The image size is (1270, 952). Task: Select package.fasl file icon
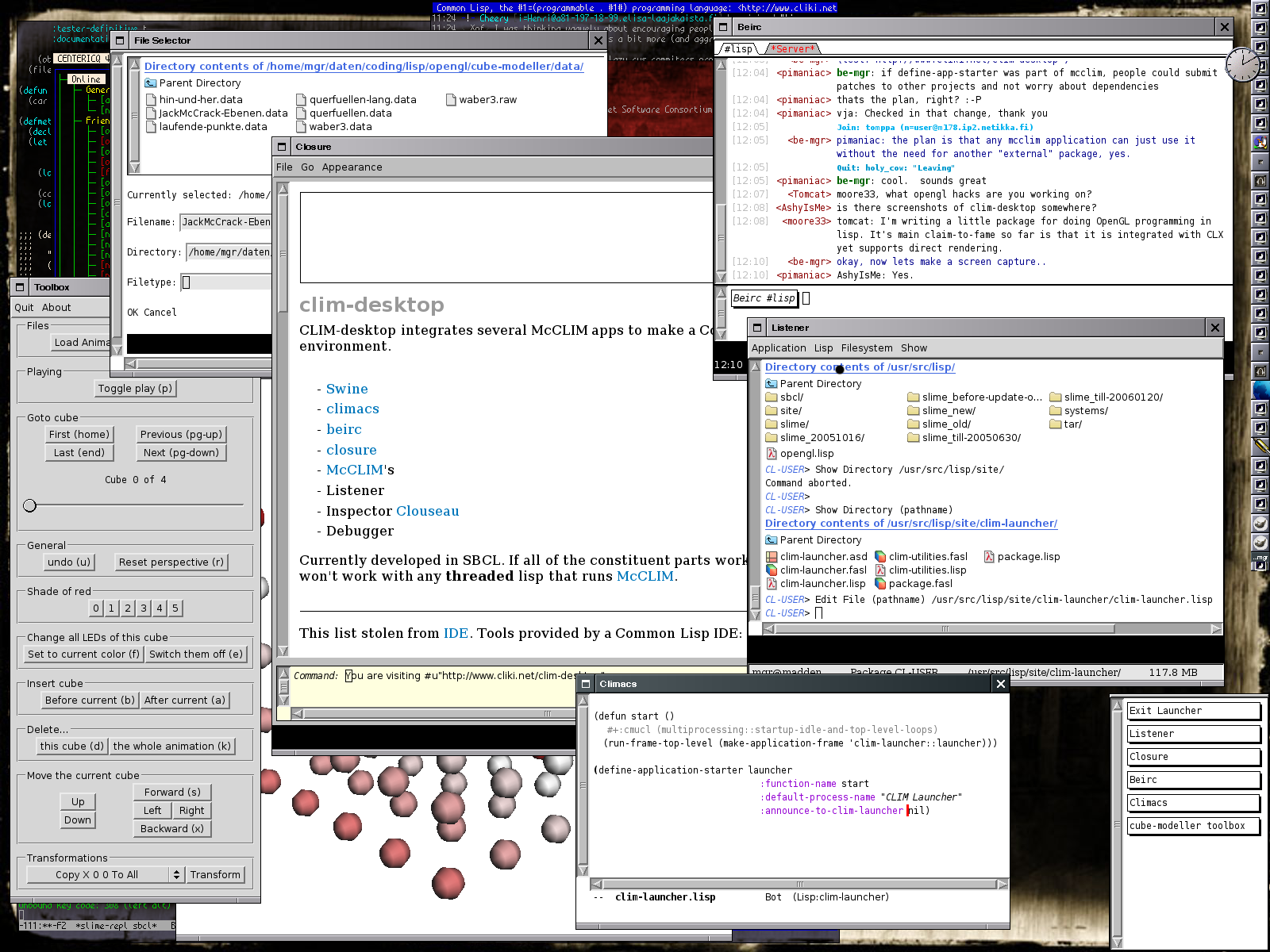[x=880, y=584]
